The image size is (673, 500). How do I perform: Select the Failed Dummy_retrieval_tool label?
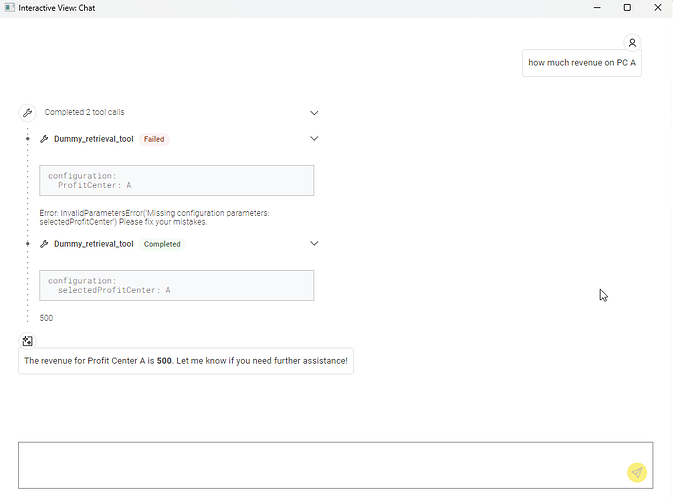click(93, 139)
